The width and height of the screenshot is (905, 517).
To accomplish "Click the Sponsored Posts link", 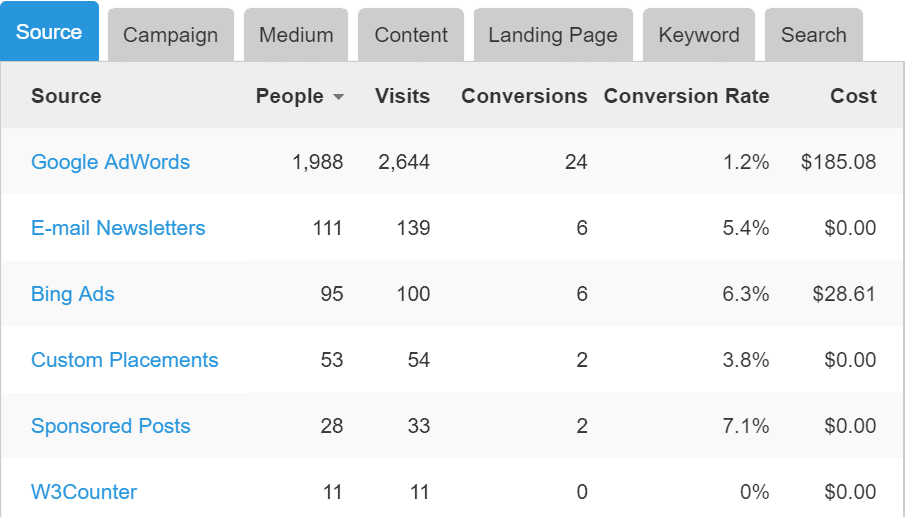I will click(110, 426).
